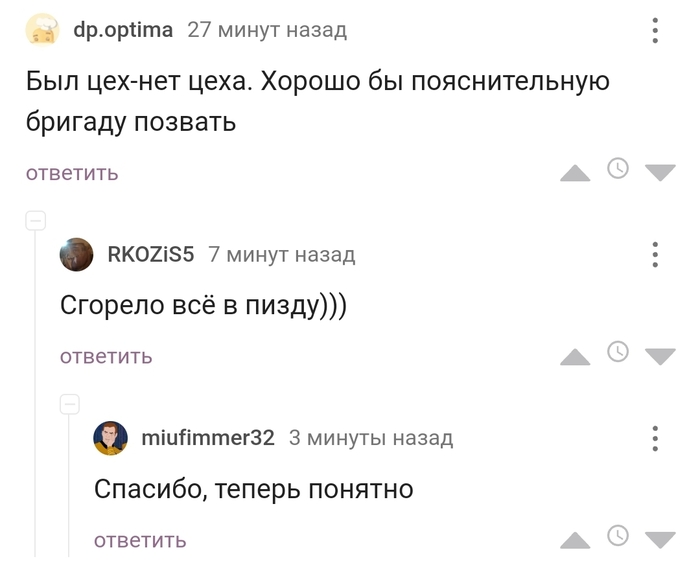Upvote the dp.optima comment
The image size is (700, 561).
575,173
